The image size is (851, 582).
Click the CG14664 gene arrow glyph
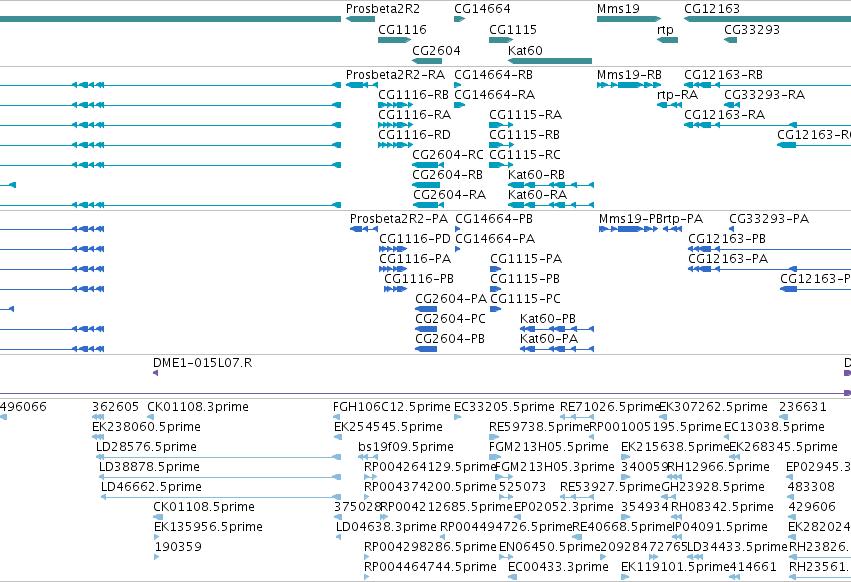460,19
